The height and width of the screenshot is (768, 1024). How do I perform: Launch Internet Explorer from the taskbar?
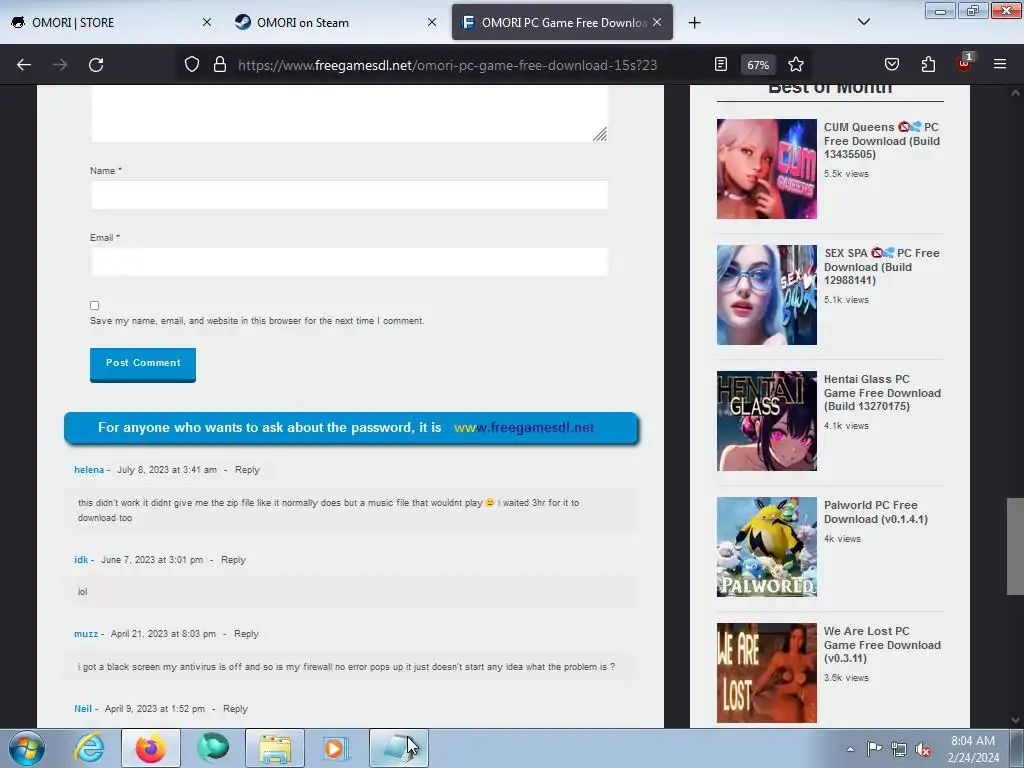89,748
